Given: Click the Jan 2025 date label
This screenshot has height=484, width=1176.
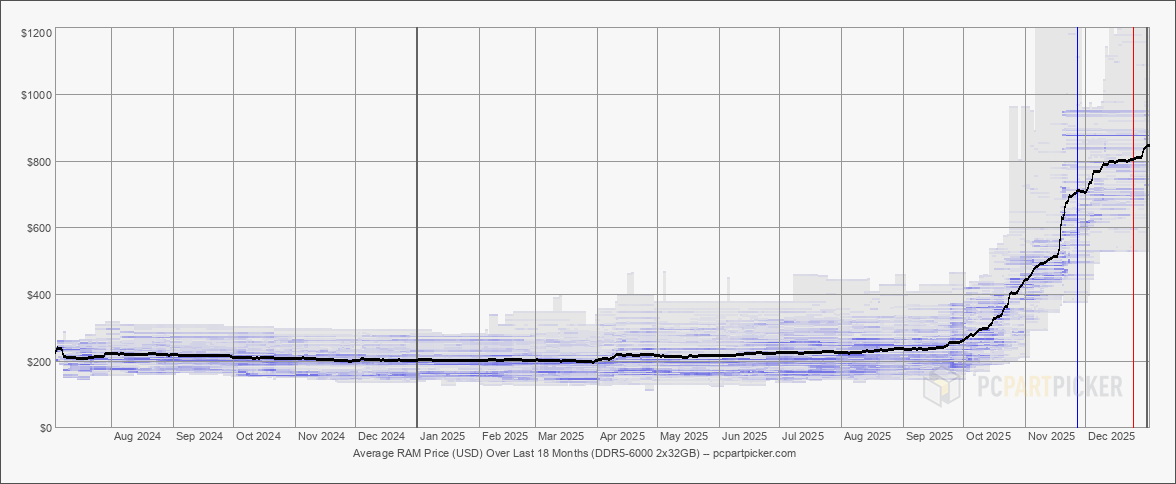Looking at the screenshot, I should click(442, 437).
